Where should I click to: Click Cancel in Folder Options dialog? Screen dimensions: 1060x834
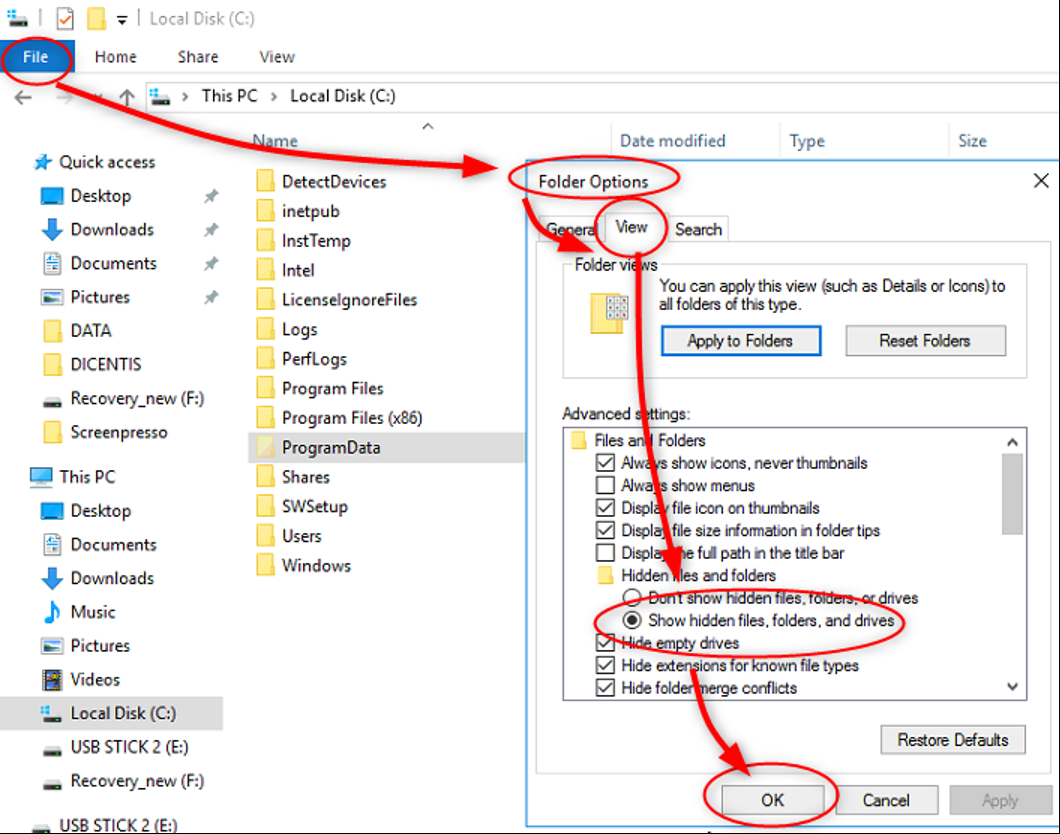[x=886, y=800]
